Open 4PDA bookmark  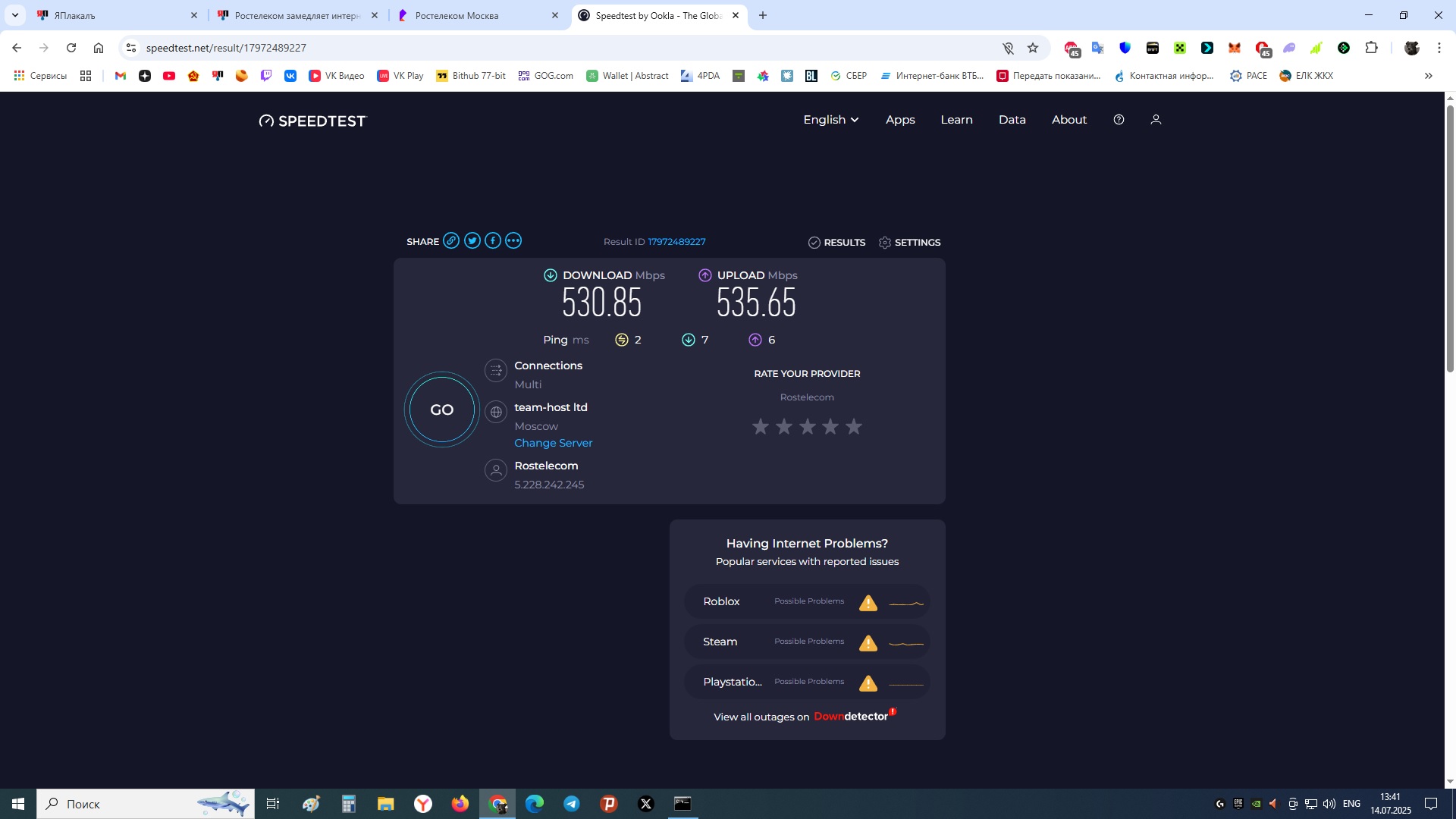[x=700, y=76]
